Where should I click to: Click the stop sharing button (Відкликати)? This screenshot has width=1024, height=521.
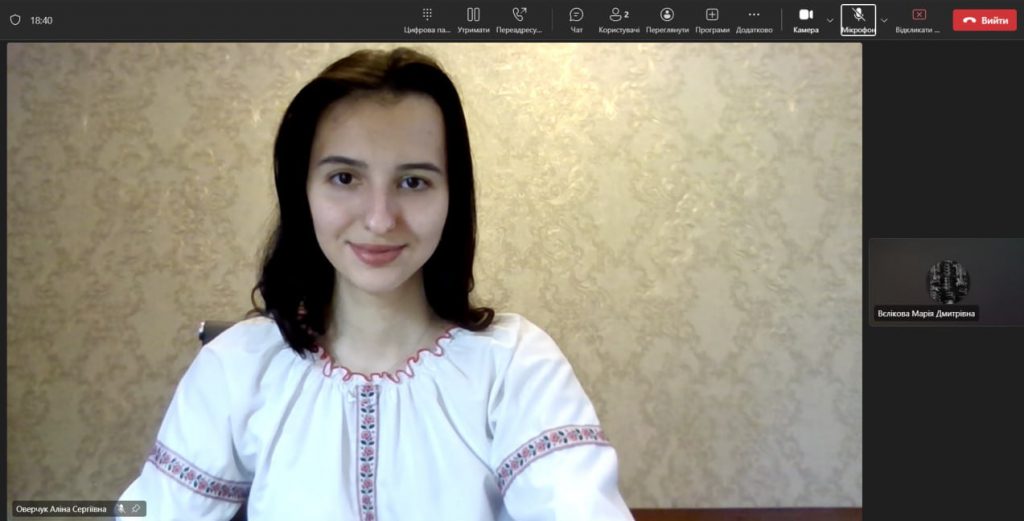pyautogui.click(x=918, y=19)
